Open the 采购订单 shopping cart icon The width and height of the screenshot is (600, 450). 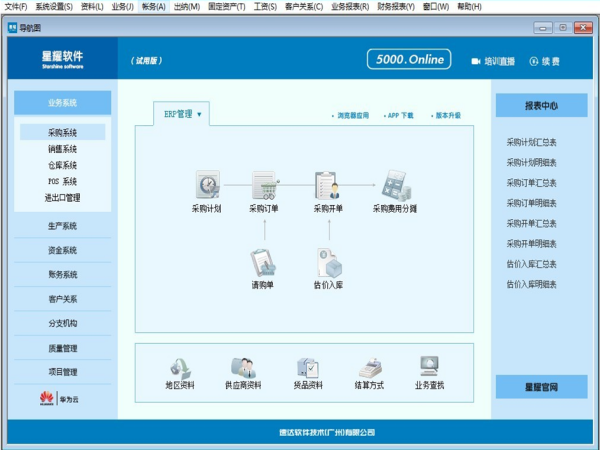[x=265, y=185]
